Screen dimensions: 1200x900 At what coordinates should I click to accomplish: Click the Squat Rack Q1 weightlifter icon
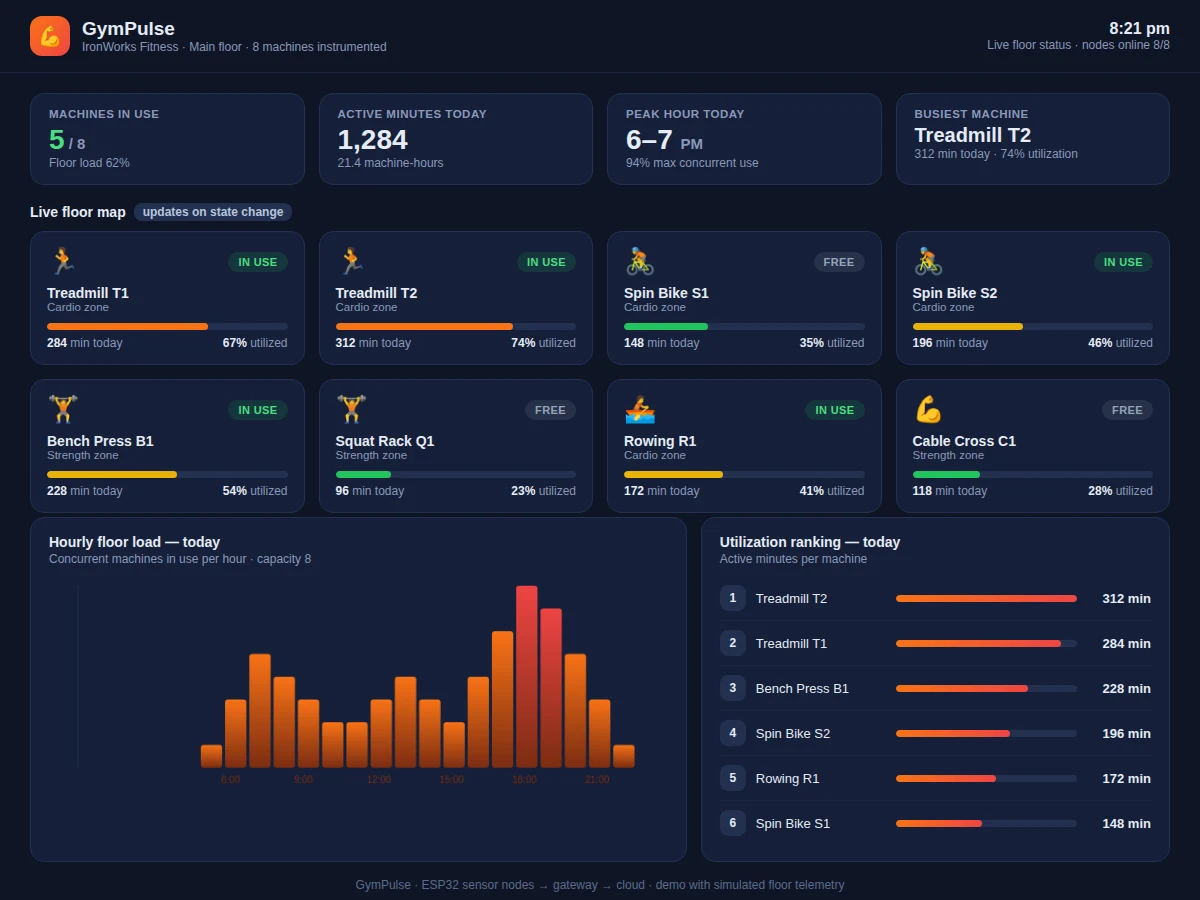[351, 410]
